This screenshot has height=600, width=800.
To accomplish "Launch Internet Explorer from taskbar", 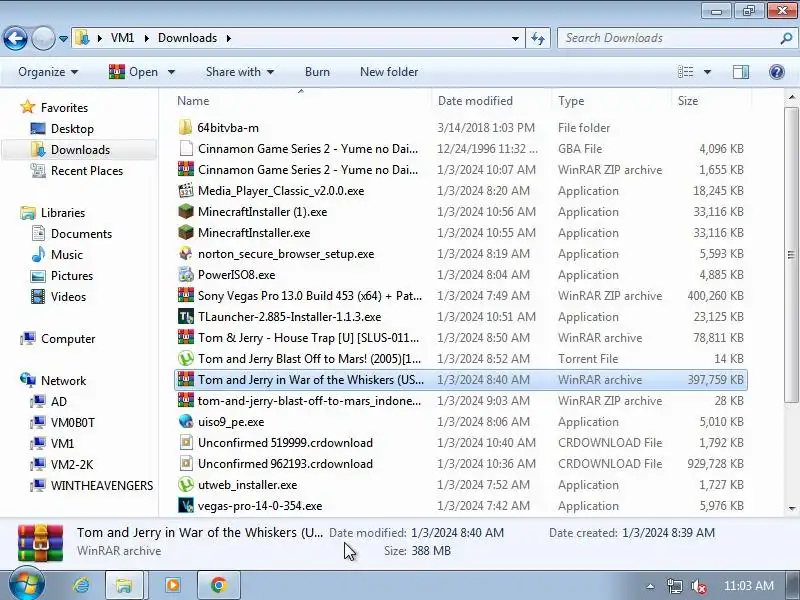I will [81, 585].
